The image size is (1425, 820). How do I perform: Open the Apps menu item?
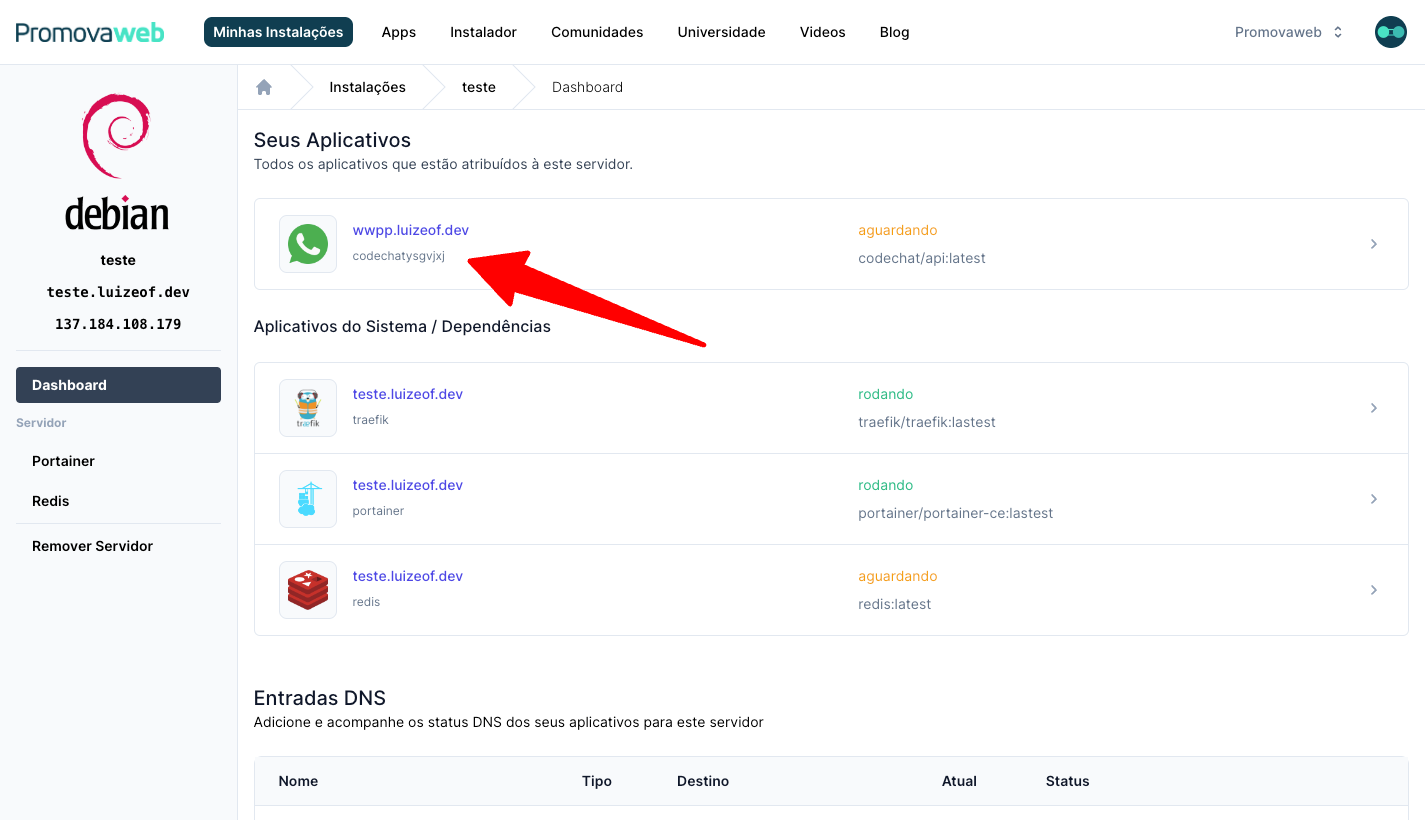coord(399,32)
